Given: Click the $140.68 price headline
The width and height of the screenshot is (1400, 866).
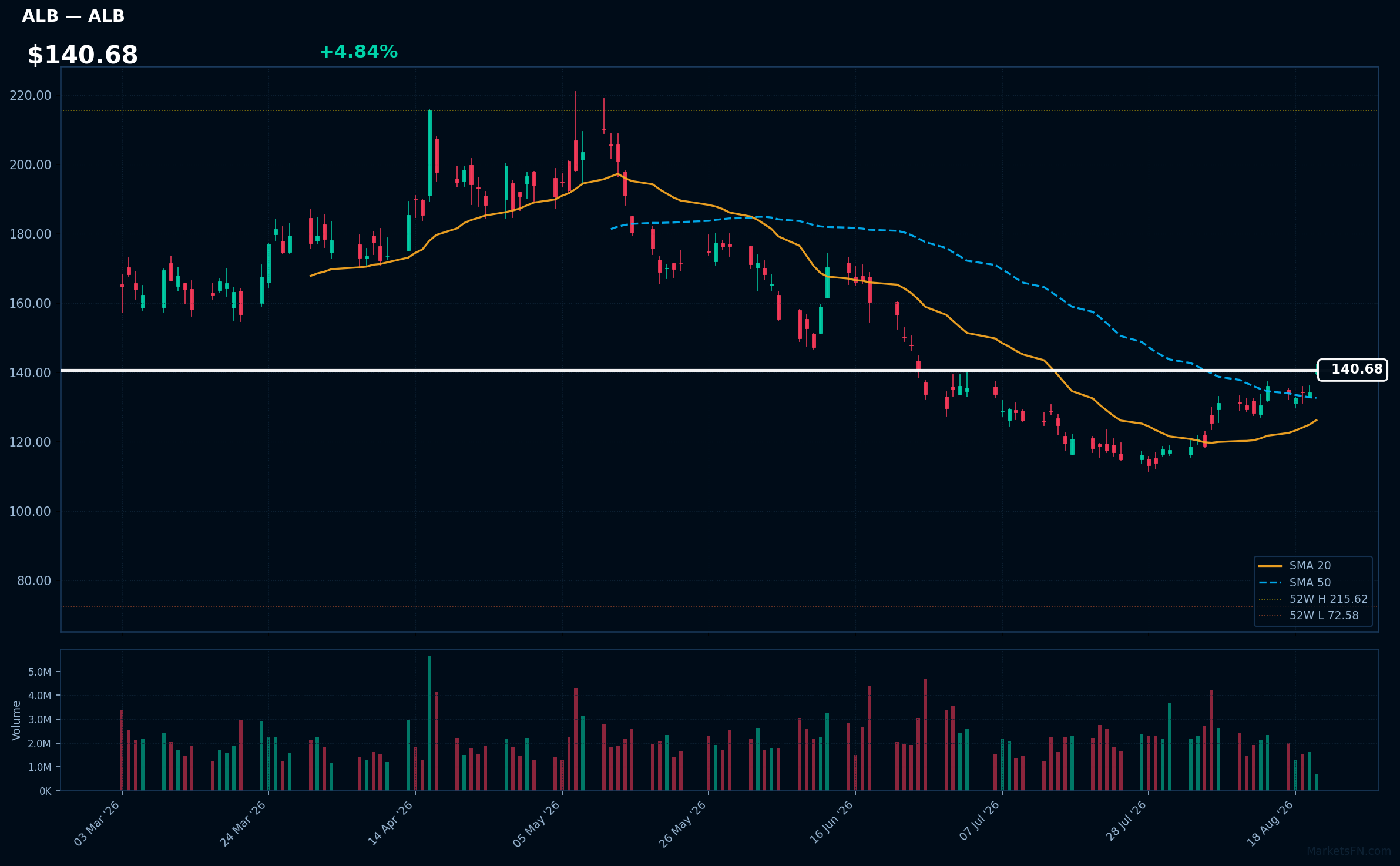Looking at the screenshot, I should [x=82, y=55].
